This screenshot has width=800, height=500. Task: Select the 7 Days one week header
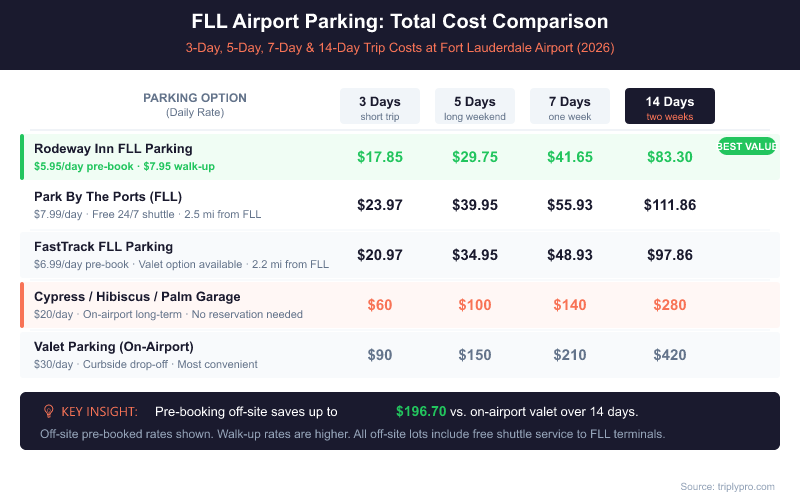(570, 107)
